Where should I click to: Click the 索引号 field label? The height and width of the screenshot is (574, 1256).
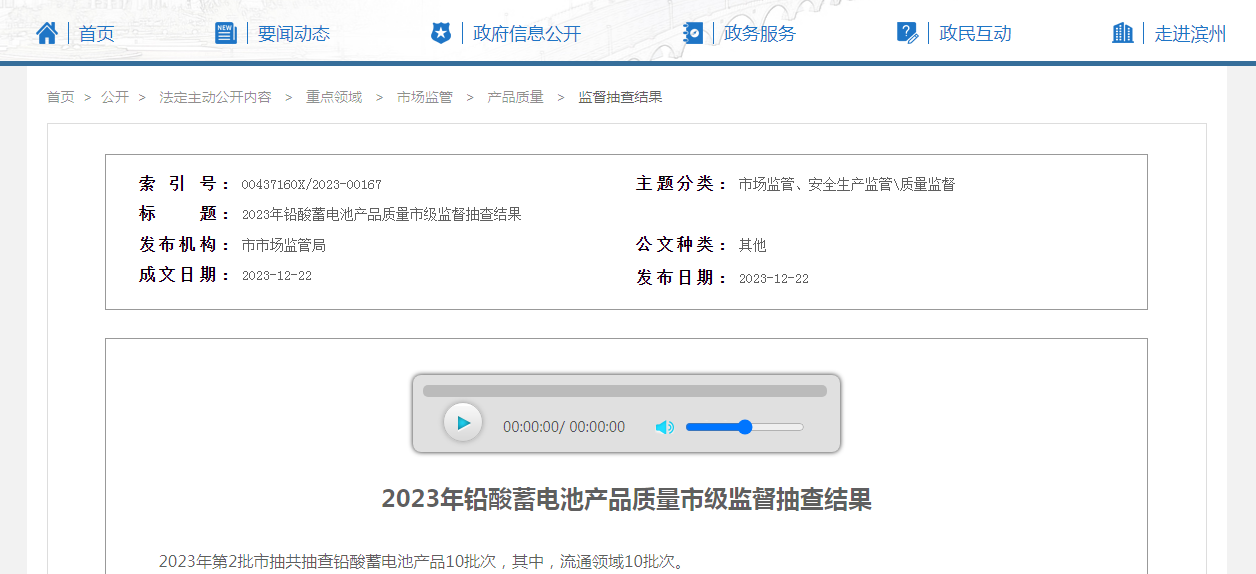coord(184,184)
